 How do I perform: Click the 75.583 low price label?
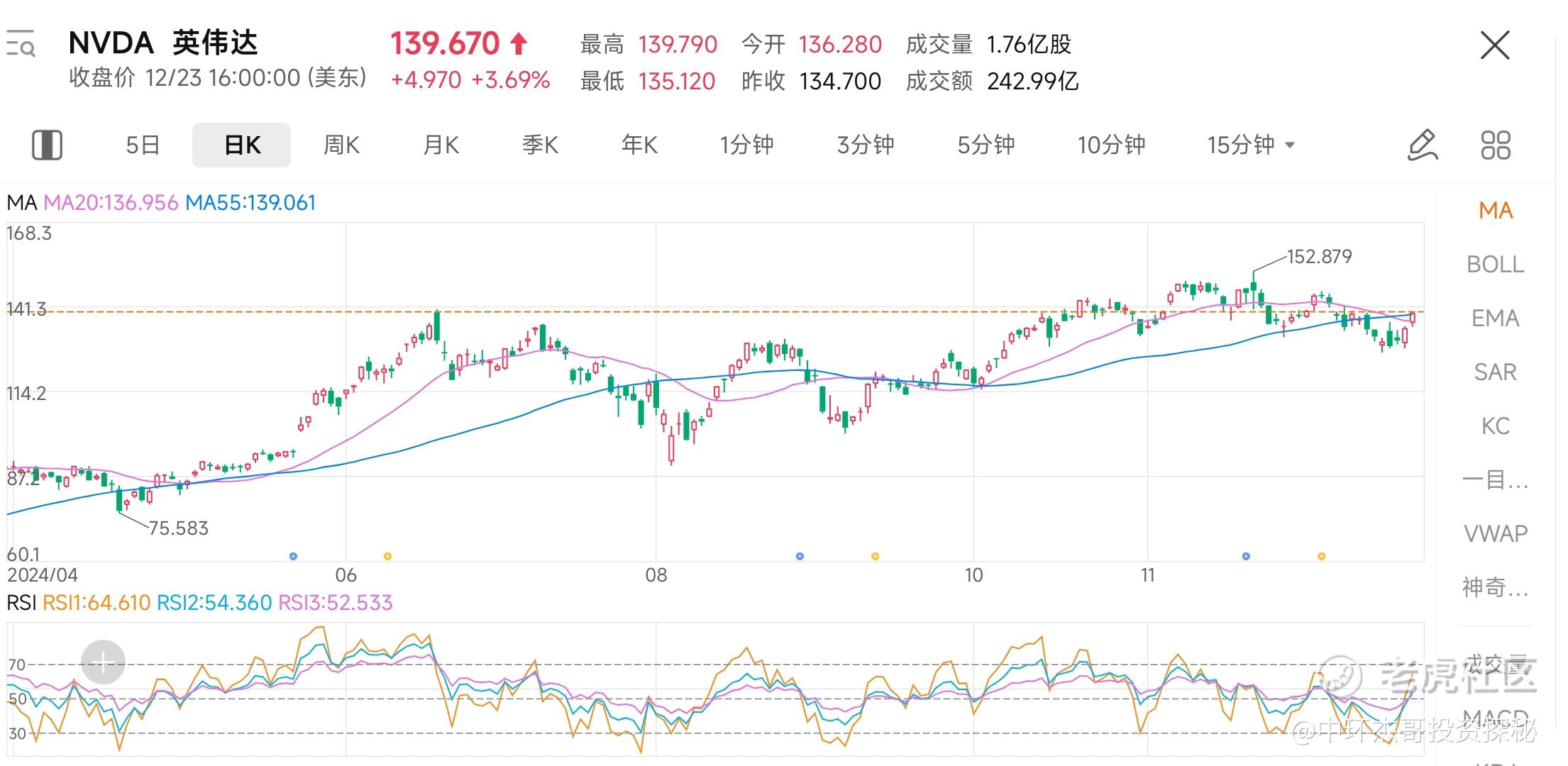click(178, 528)
